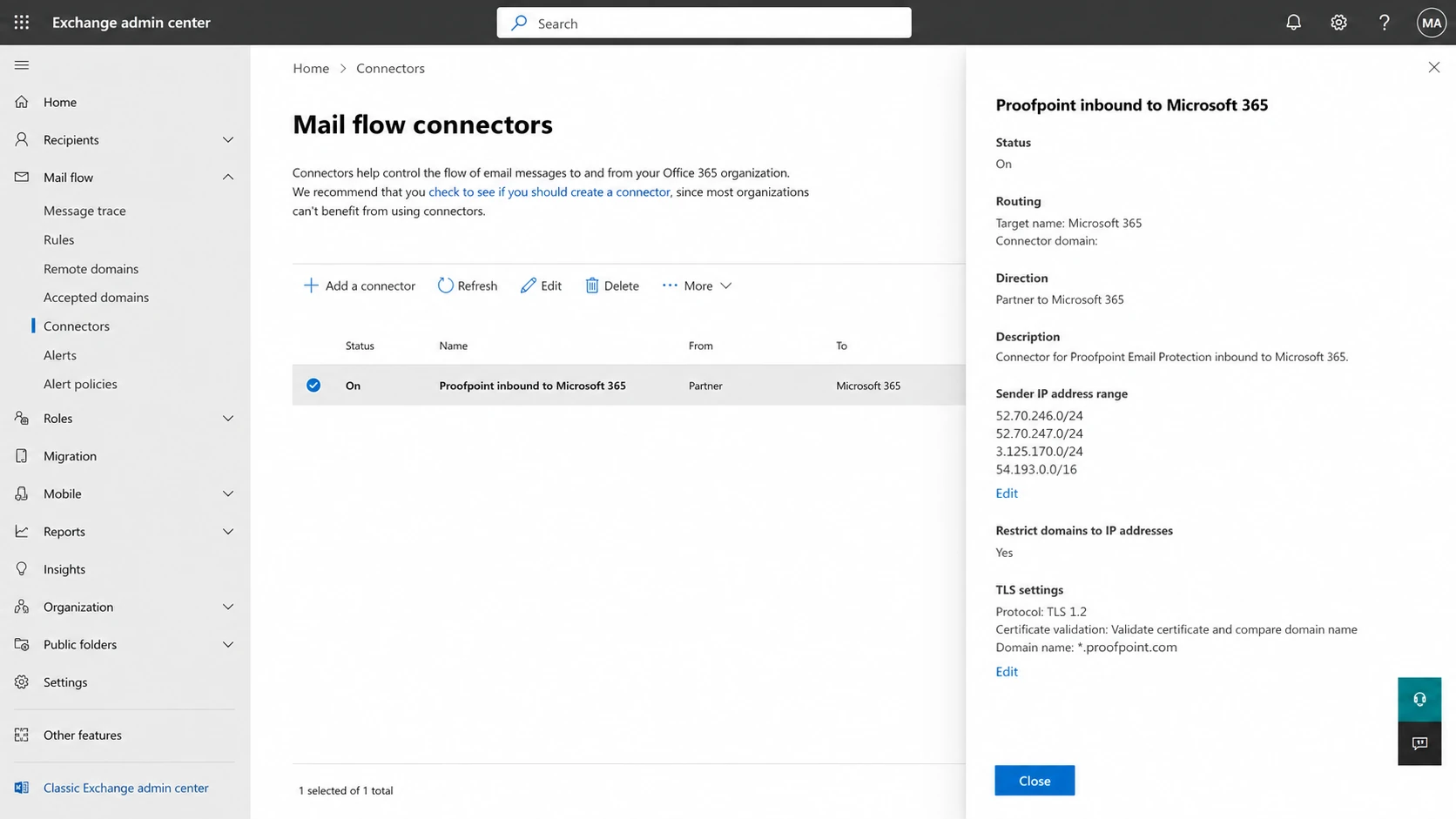The width and height of the screenshot is (1456, 819).
Task: Open Alert policies page
Action: tap(80, 384)
